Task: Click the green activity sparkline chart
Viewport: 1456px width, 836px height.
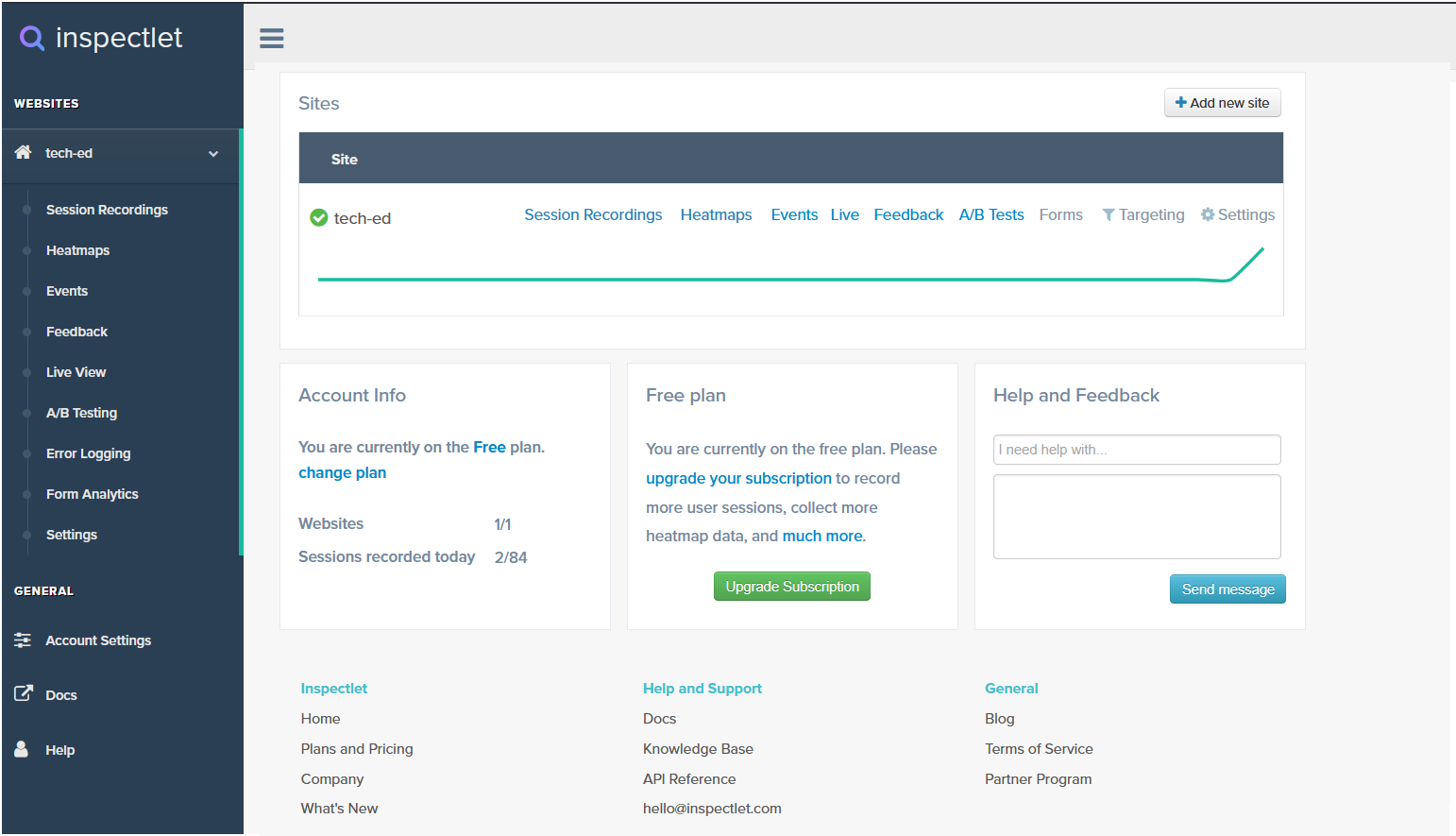Action: (790, 278)
